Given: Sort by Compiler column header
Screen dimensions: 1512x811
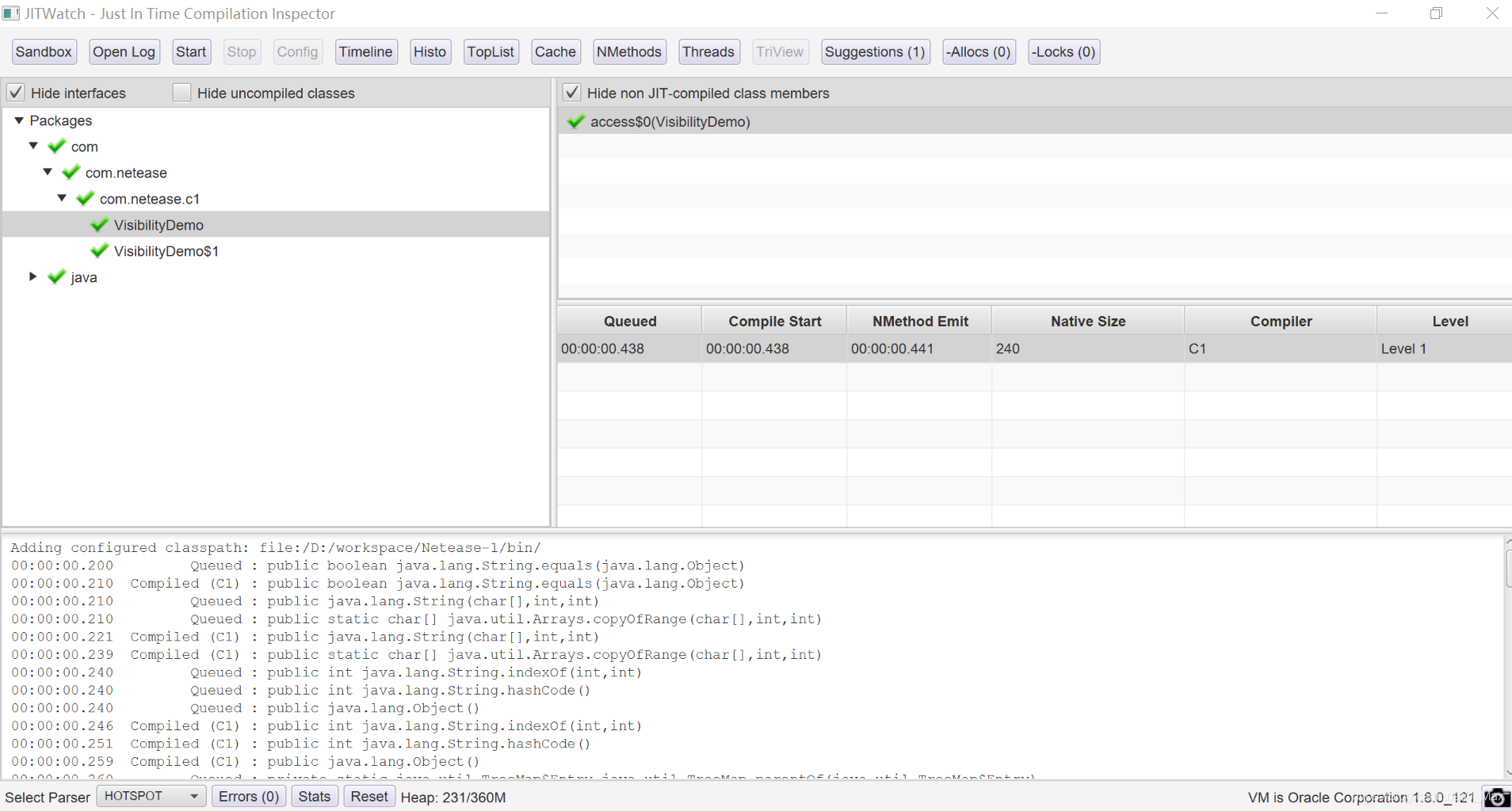Looking at the screenshot, I should (1281, 321).
